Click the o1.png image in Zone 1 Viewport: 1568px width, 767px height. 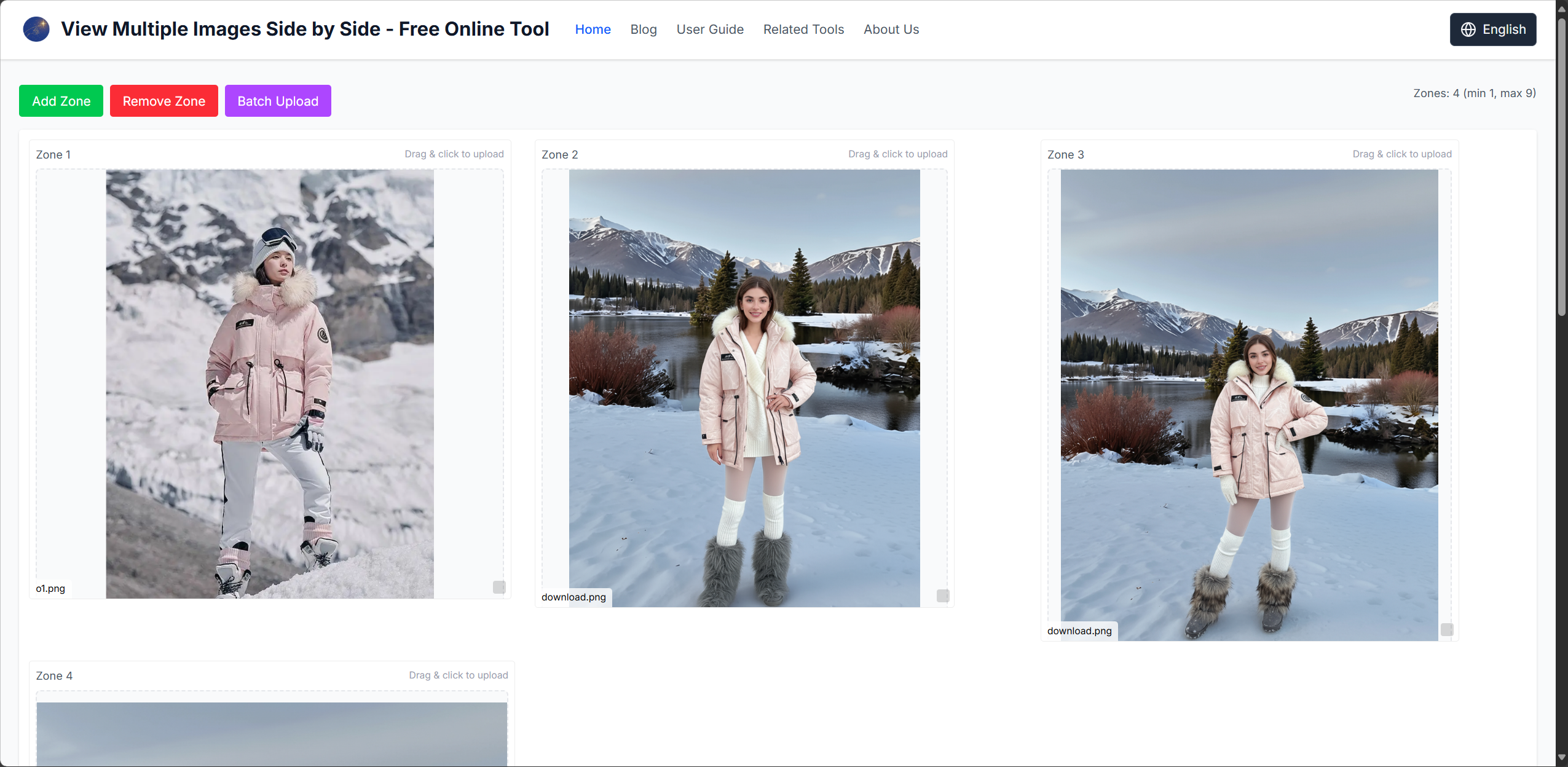(x=270, y=384)
